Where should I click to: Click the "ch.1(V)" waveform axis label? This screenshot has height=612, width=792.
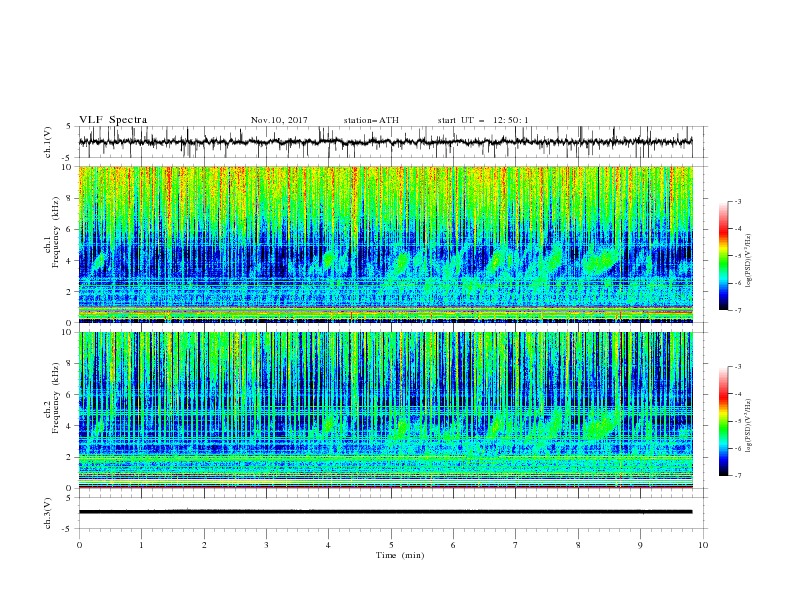click(x=48, y=142)
